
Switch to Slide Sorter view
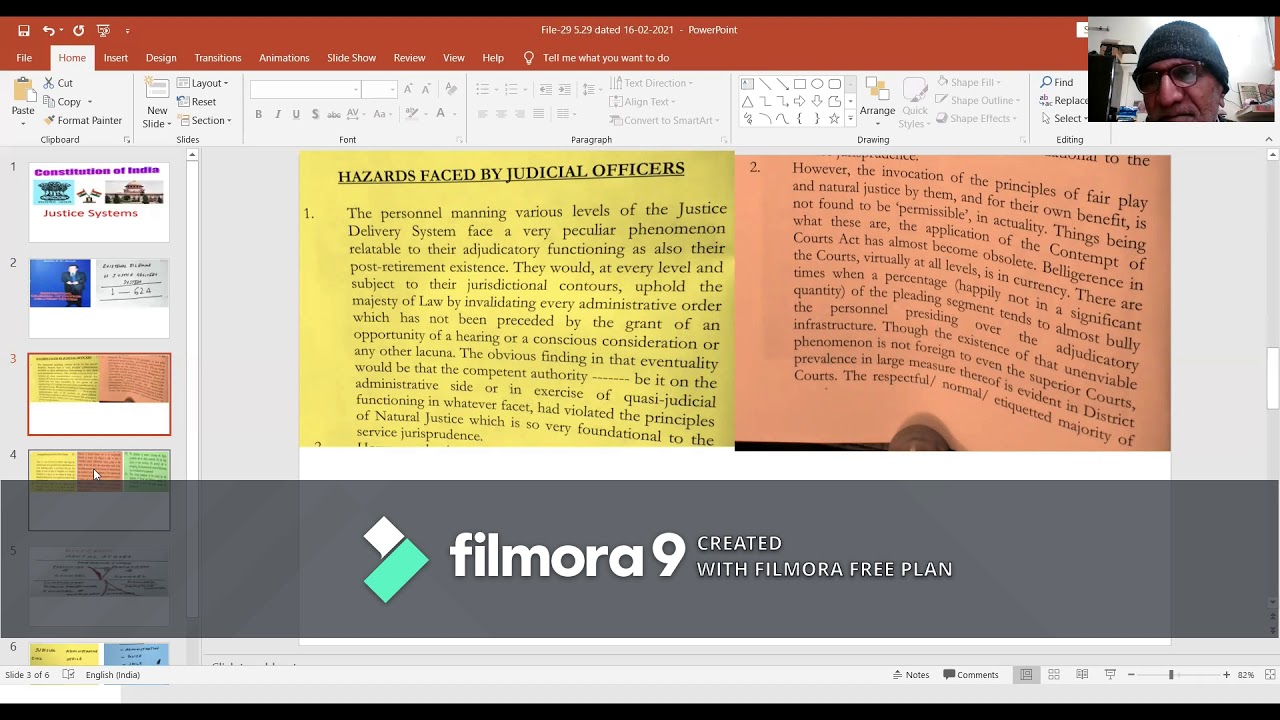[1054, 675]
